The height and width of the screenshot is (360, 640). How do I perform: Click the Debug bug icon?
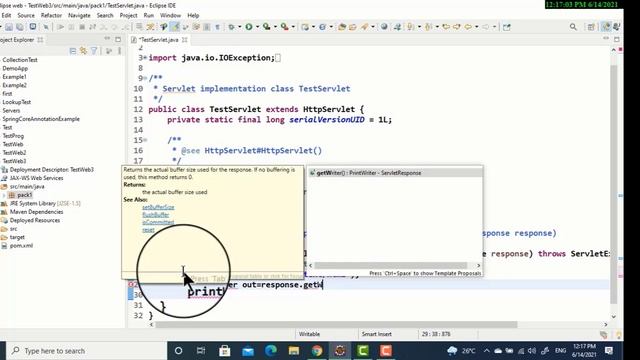[x=231, y=27]
